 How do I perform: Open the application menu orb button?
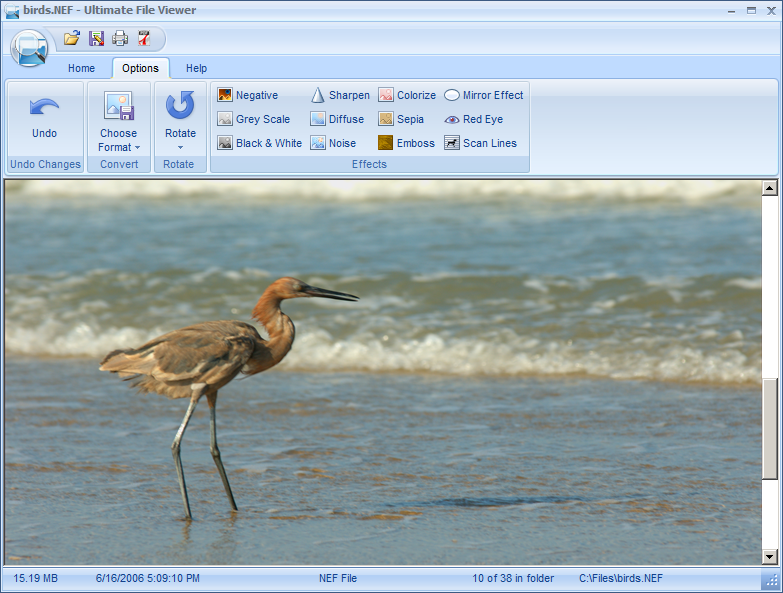[x=29, y=48]
